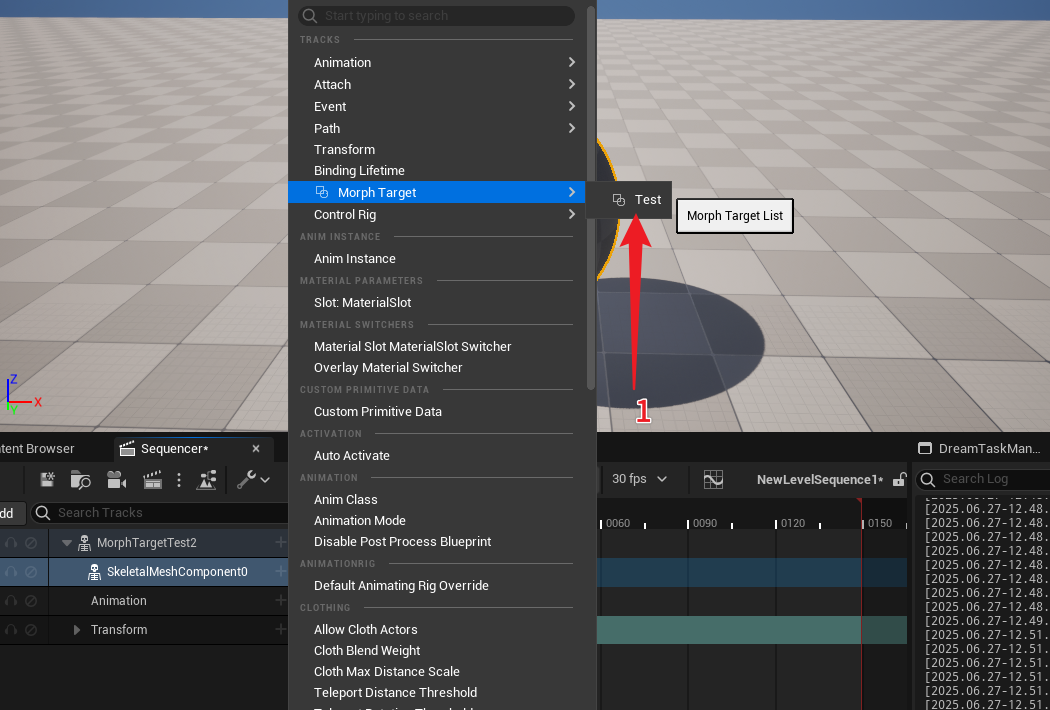Click the clapperboard render movie icon
This screenshot has width=1050, height=710.
pyautogui.click(x=153, y=479)
